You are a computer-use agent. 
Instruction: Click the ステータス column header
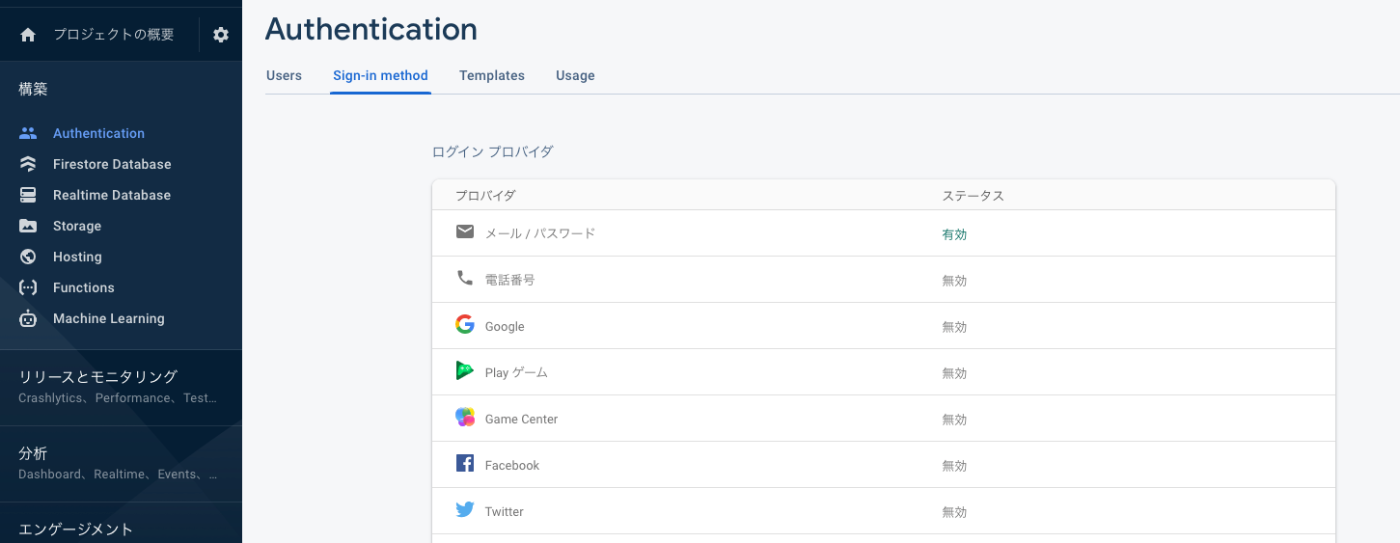click(973, 195)
